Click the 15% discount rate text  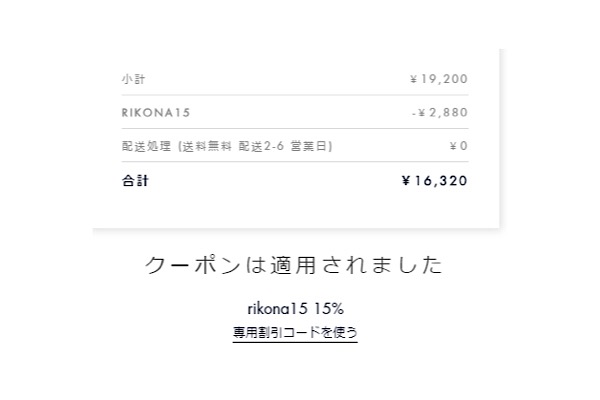coord(329,307)
